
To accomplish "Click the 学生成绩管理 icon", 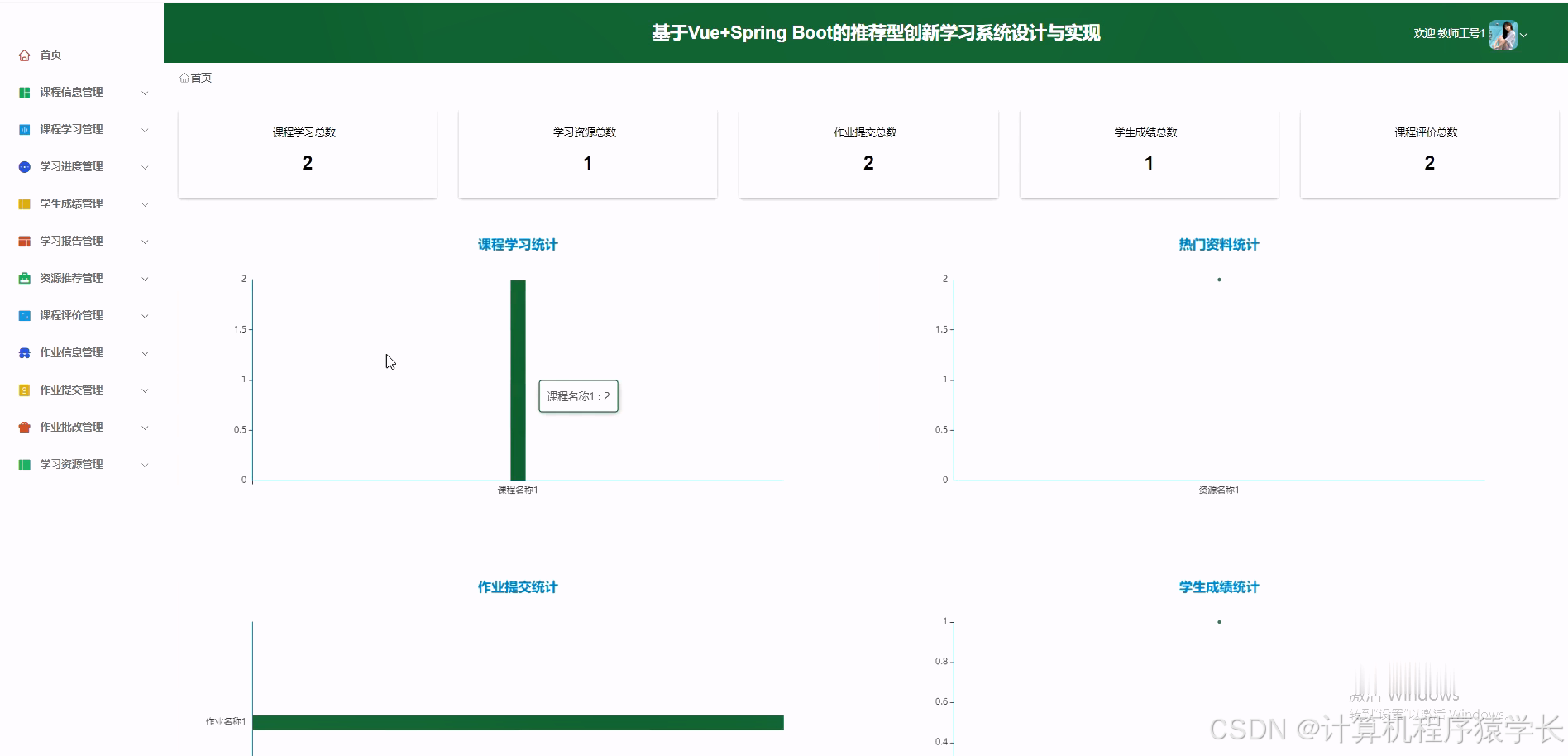I will (23, 203).
